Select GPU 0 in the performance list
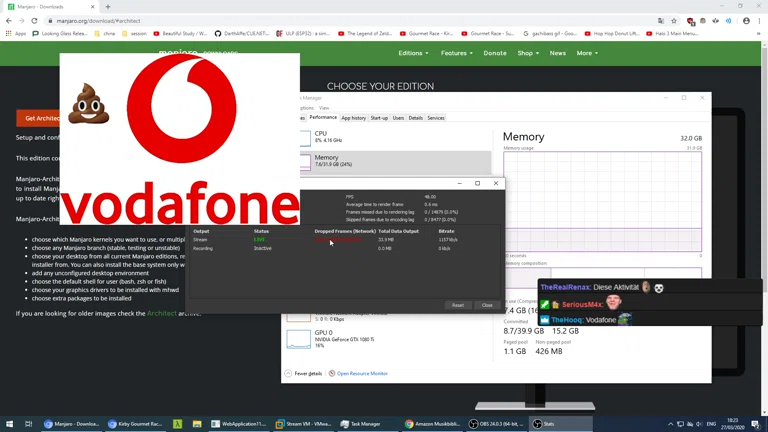 pos(330,339)
